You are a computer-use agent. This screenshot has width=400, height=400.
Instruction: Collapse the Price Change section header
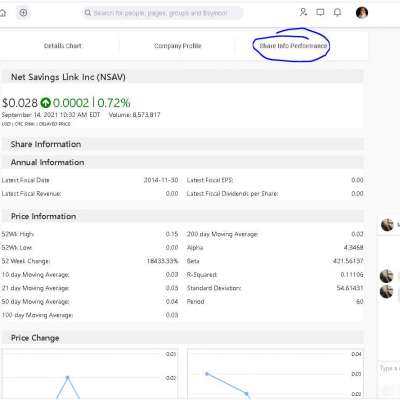coord(183,338)
